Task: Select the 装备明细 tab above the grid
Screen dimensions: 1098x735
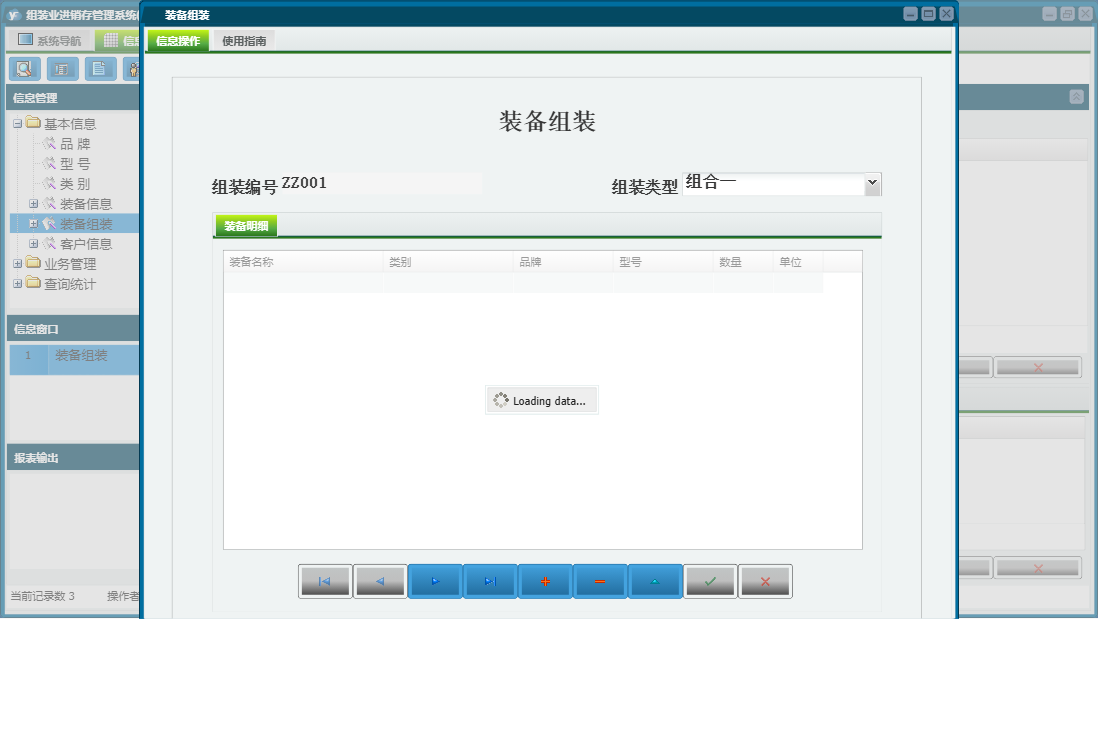Action: coord(244,225)
